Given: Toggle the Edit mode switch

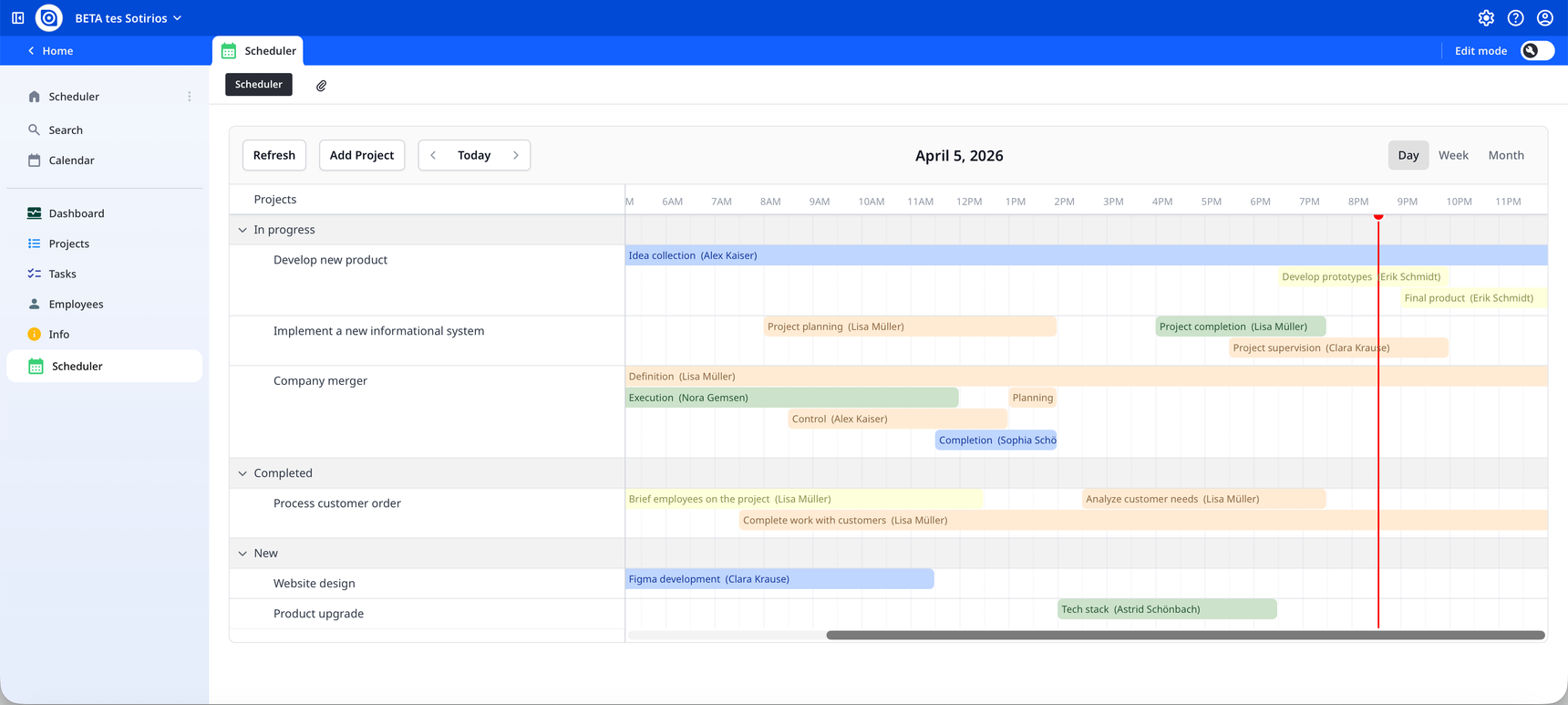Looking at the screenshot, I should pos(1536,51).
